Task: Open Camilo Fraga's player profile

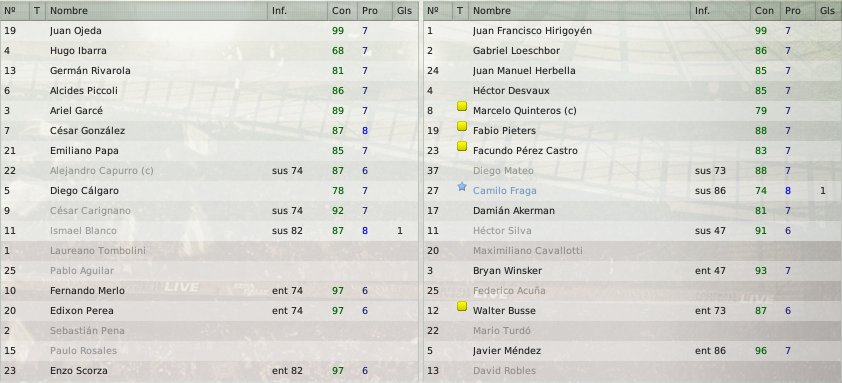Action: point(504,191)
